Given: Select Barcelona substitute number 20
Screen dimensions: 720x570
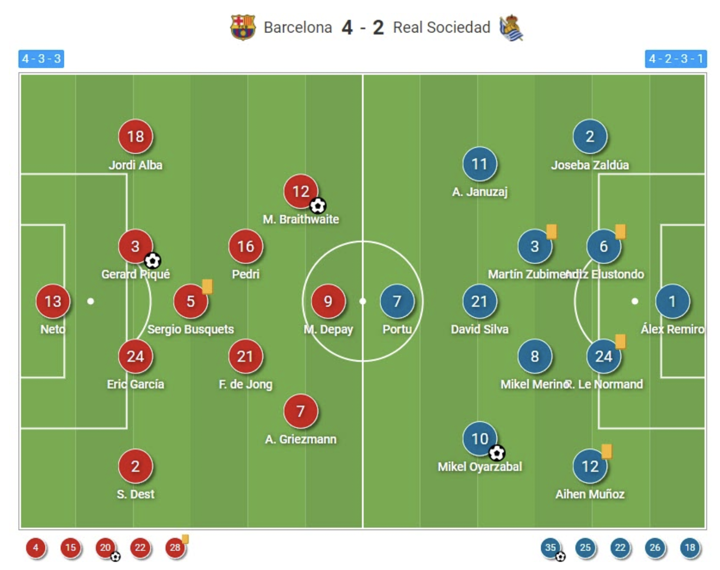Looking at the screenshot, I should pos(105,547).
